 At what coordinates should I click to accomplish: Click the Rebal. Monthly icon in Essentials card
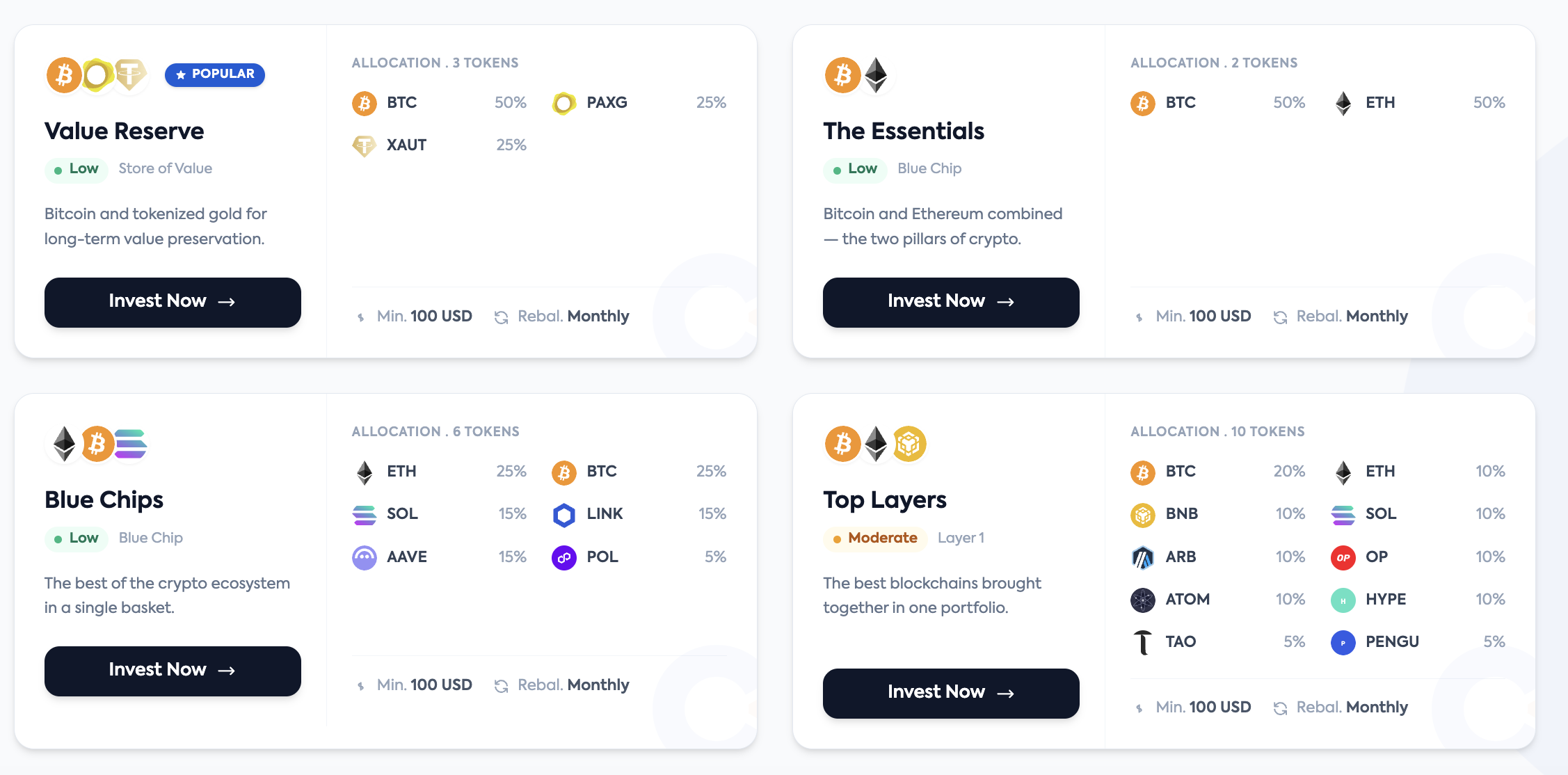click(1280, 317)
